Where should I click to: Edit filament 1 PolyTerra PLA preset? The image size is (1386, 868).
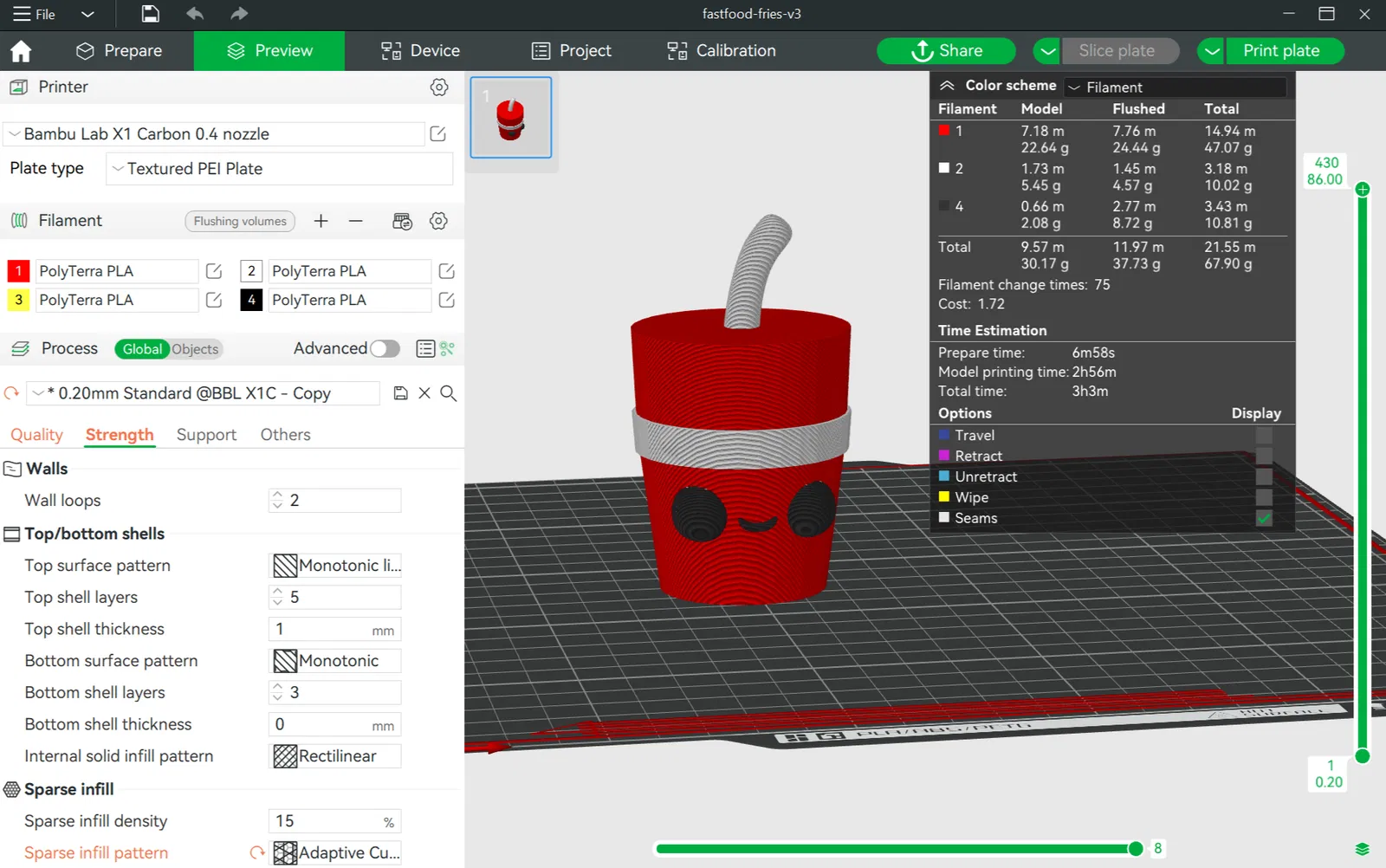(214, 271)
